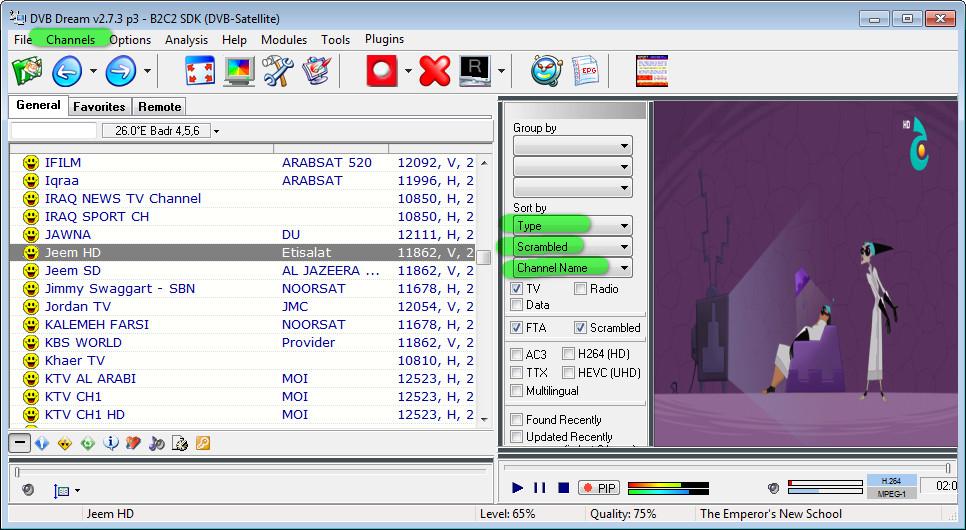This screenshot has height=530, width=966.
Task: Switch to the Favorites tab
Action: tap(99, 107)
